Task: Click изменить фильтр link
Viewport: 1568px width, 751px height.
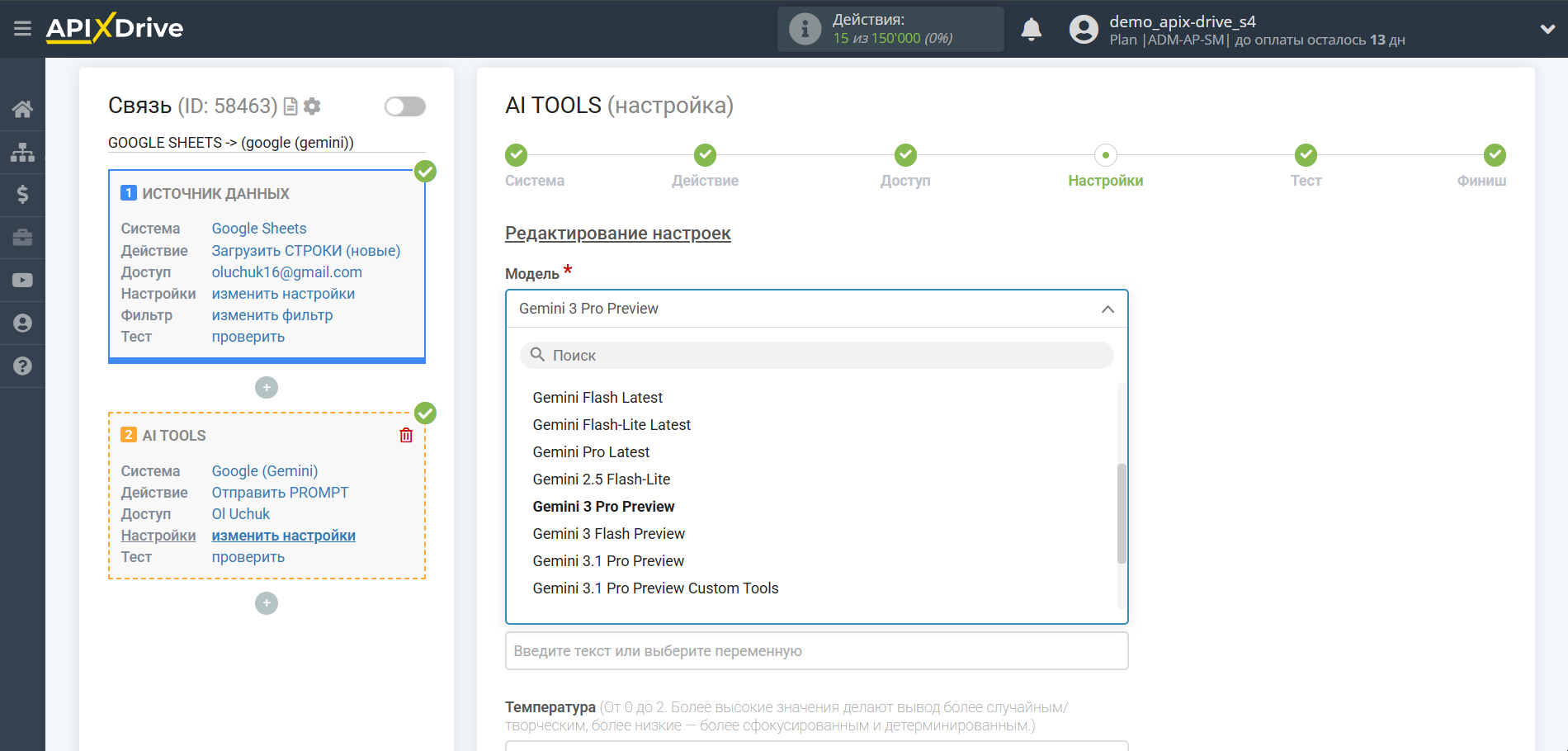Action: (272, 315)
